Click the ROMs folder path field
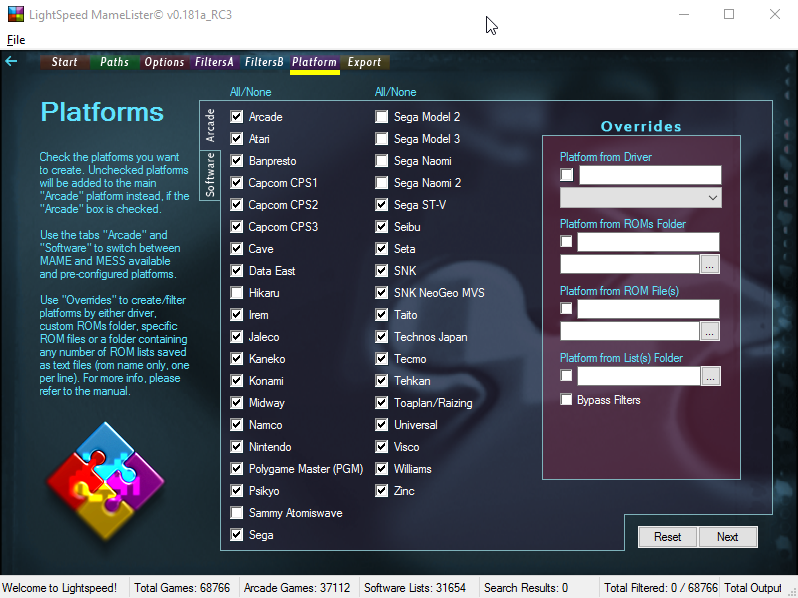 click(630, 264)
